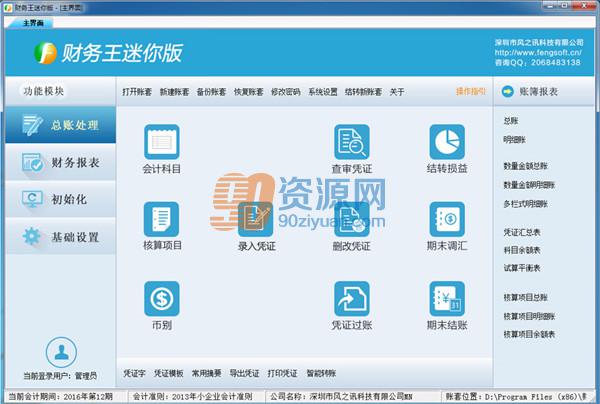600x404 pixels.
Task: Open the 币别 dollar icon
Action: point(161,299)
